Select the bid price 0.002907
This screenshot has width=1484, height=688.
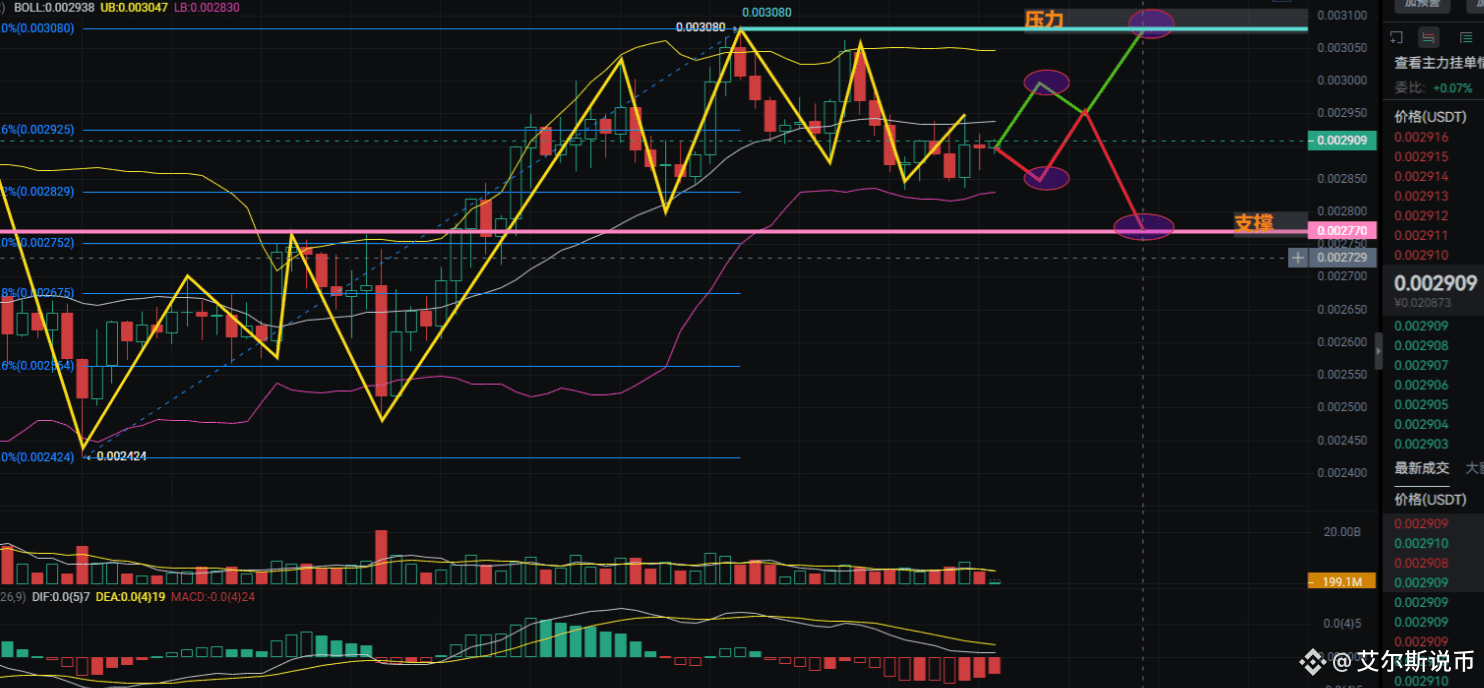[1421, 365]
